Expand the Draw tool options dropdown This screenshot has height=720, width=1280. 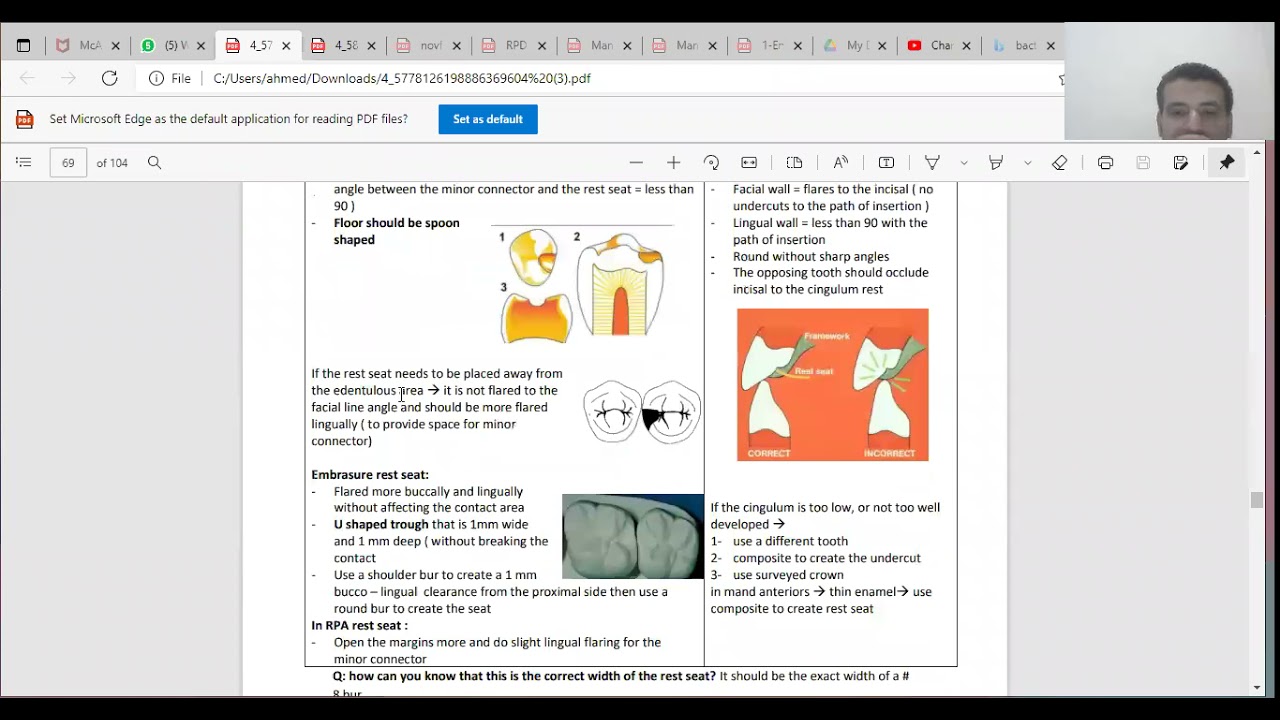point(964,163)
